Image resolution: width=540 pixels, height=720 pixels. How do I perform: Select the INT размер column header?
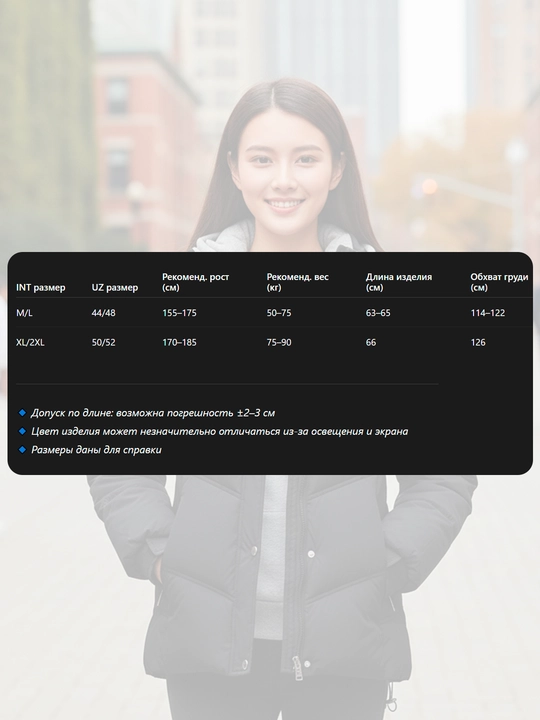tap(40, 287)
